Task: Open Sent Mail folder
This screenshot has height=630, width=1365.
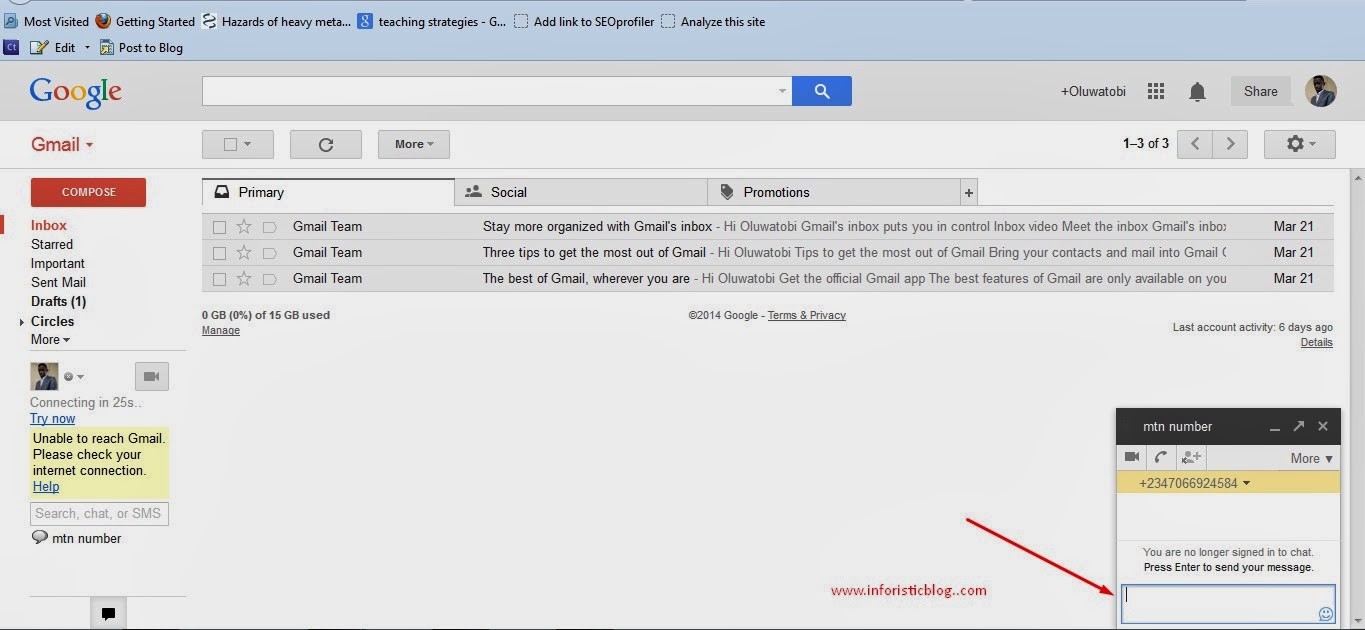Action: point(59,282)
